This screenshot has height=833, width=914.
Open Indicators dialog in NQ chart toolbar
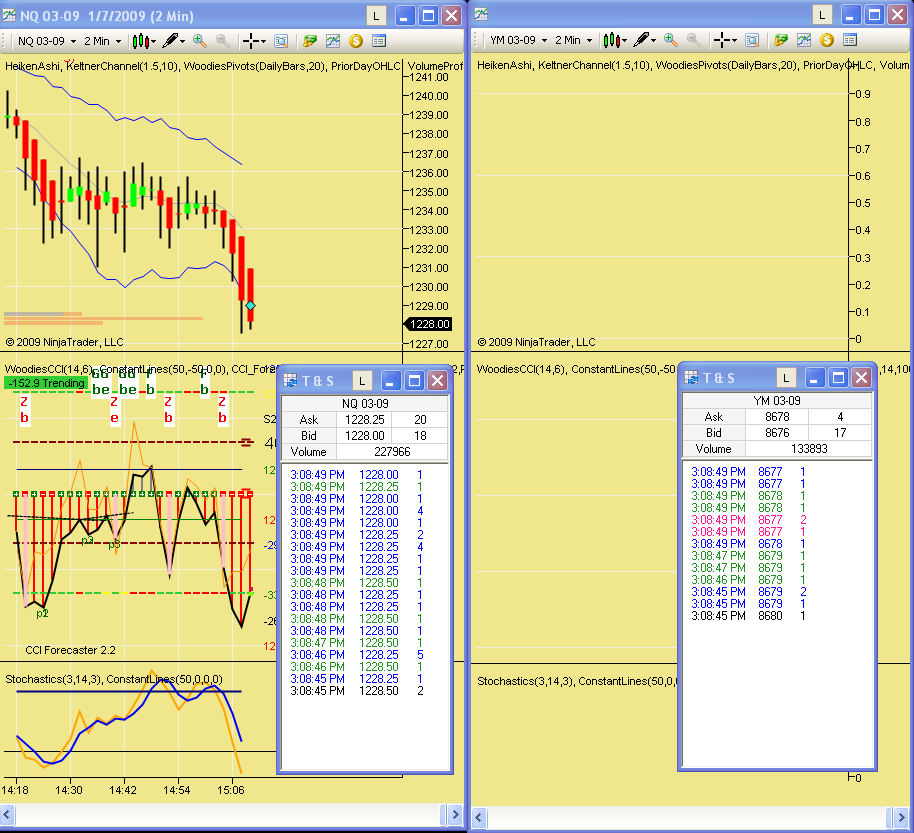pos(333,41)
